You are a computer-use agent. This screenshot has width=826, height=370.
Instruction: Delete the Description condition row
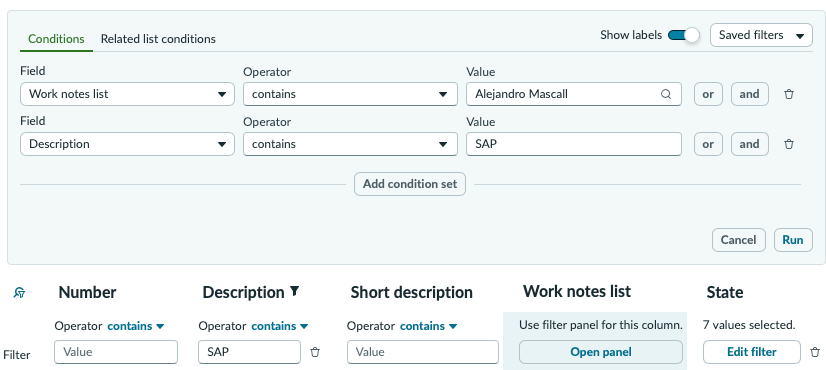pyautogui.click(x=789, y=144)
